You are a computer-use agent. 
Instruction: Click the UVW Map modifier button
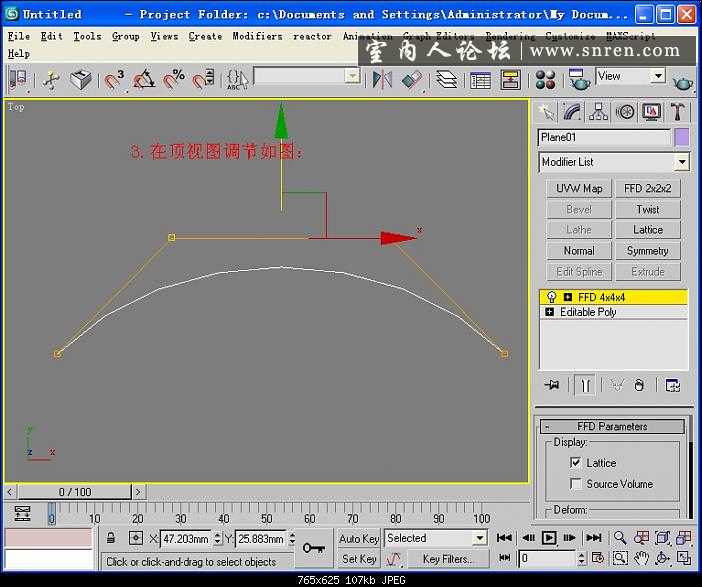coord(579,189)
